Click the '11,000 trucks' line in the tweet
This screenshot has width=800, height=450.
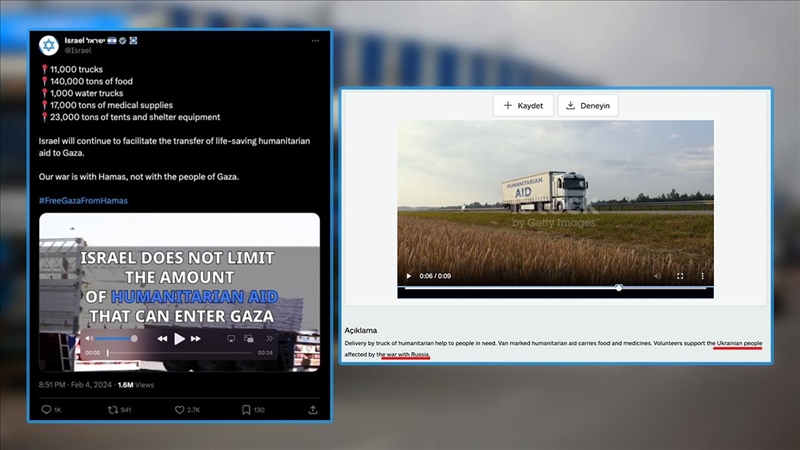(x=76, y=69)
